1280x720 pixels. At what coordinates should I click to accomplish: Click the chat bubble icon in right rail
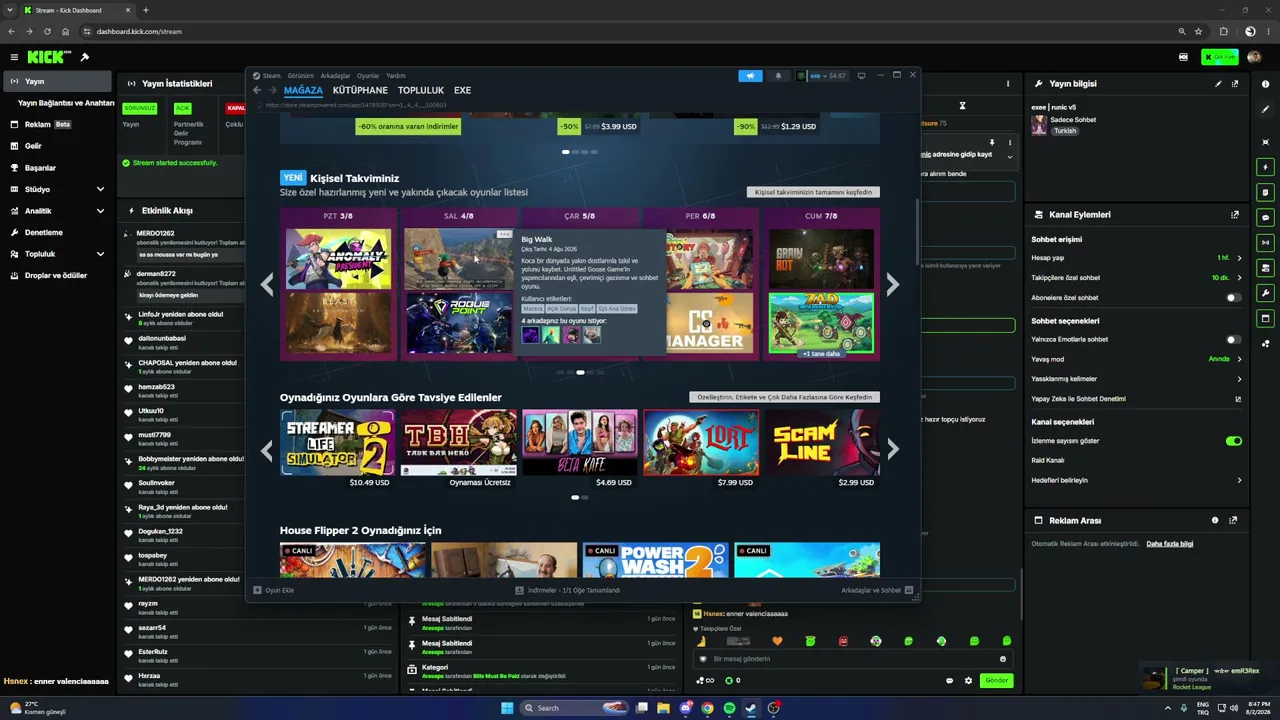(x=1266, y=217)
